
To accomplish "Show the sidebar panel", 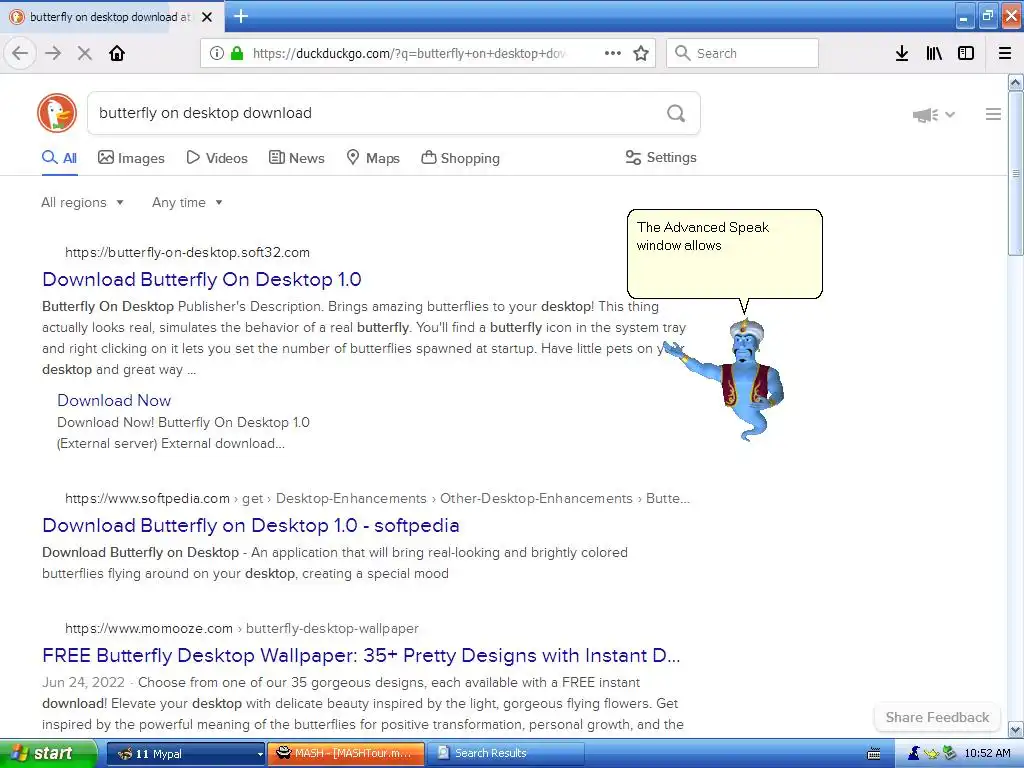I will (966, 53).
